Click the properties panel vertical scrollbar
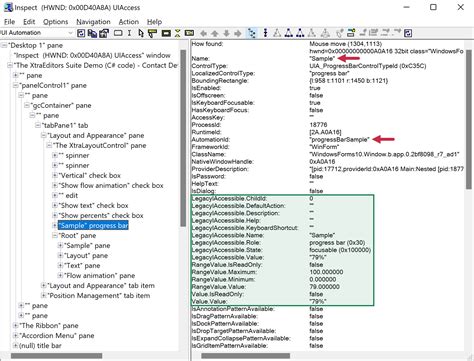 point(468,119)
